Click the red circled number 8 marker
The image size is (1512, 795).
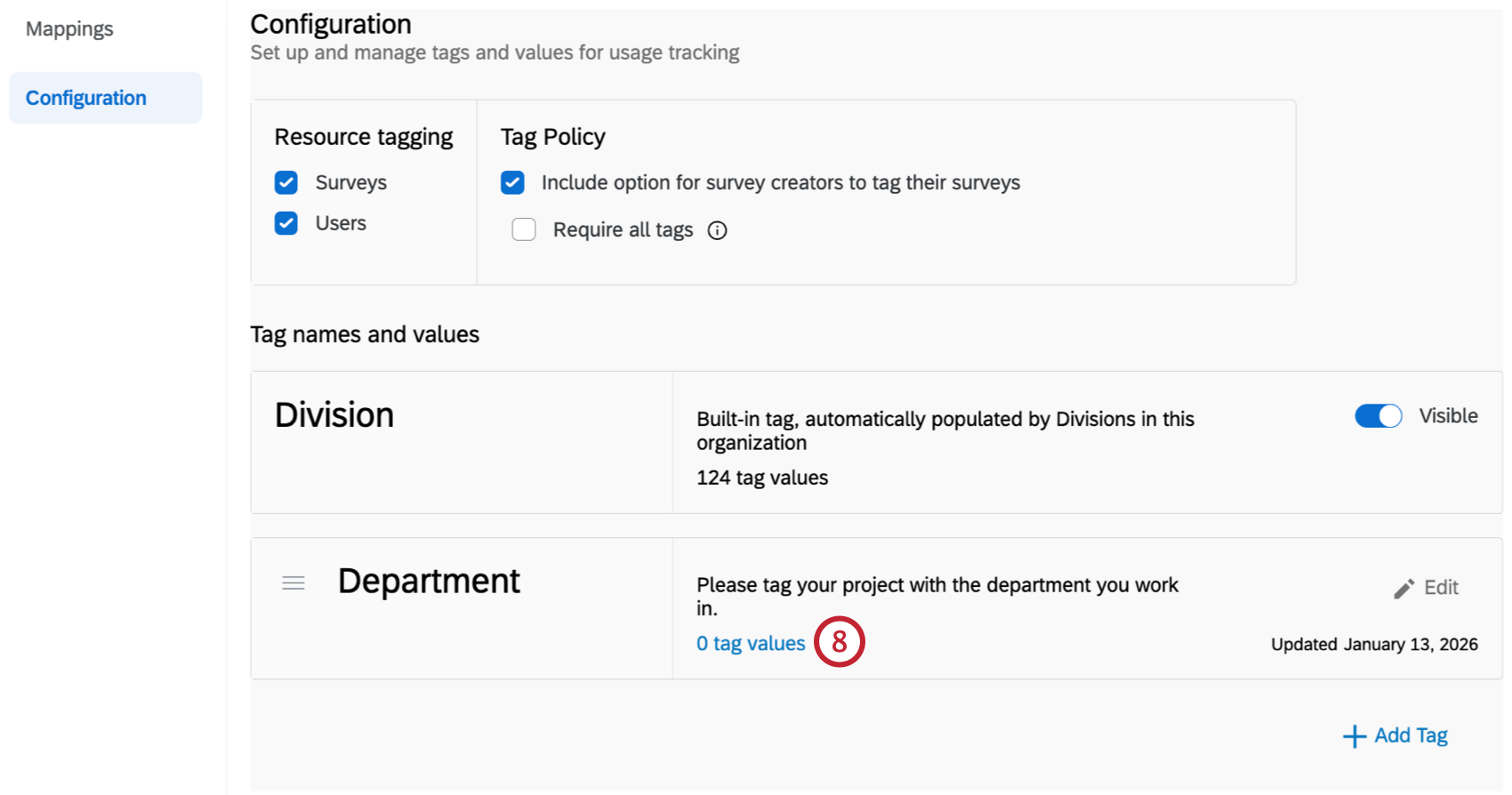tap(839, 642)
